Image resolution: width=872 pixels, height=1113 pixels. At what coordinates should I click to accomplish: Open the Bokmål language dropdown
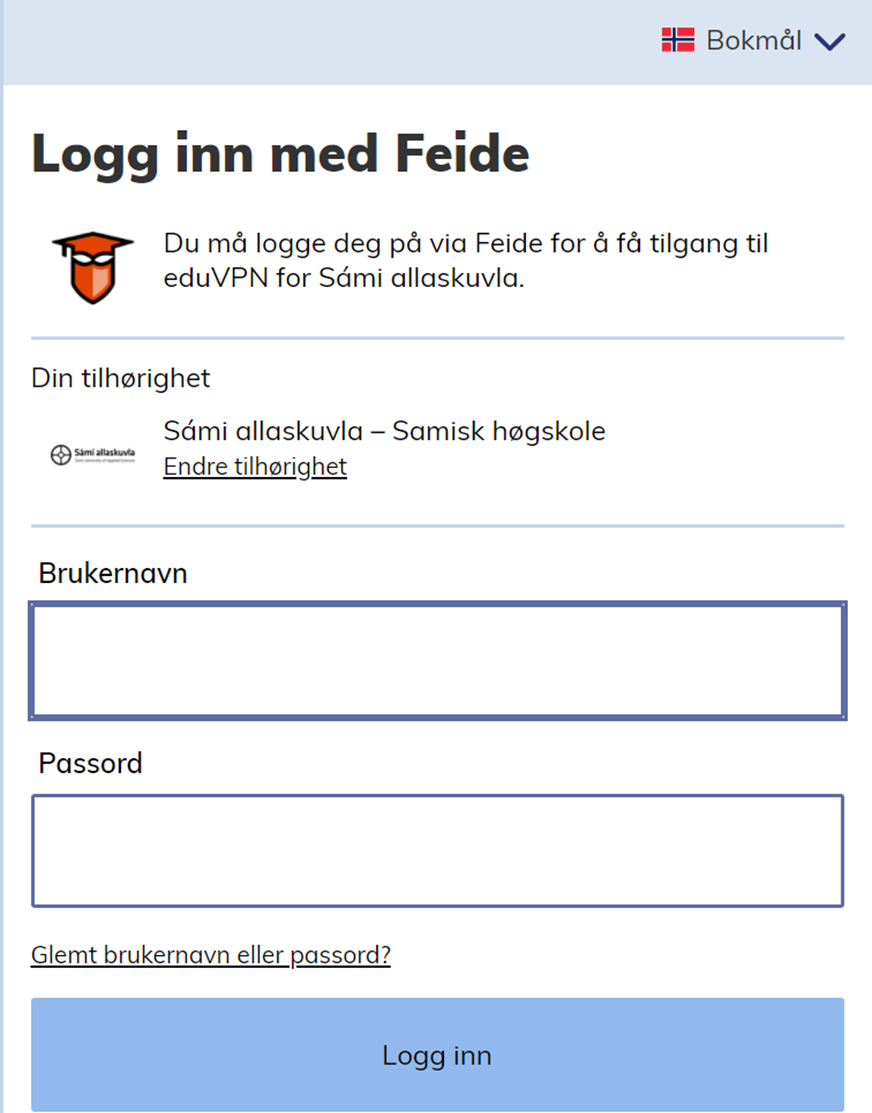click(755, 40)
